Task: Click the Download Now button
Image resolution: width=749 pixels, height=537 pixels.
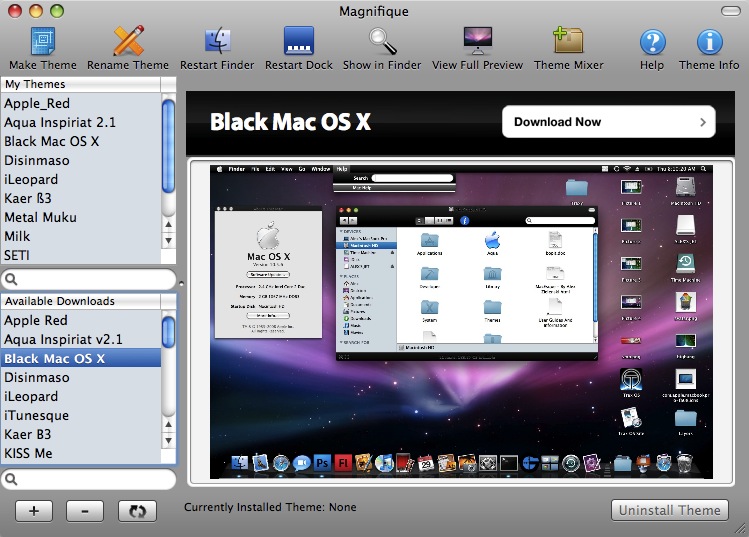Action: (609, 122)
